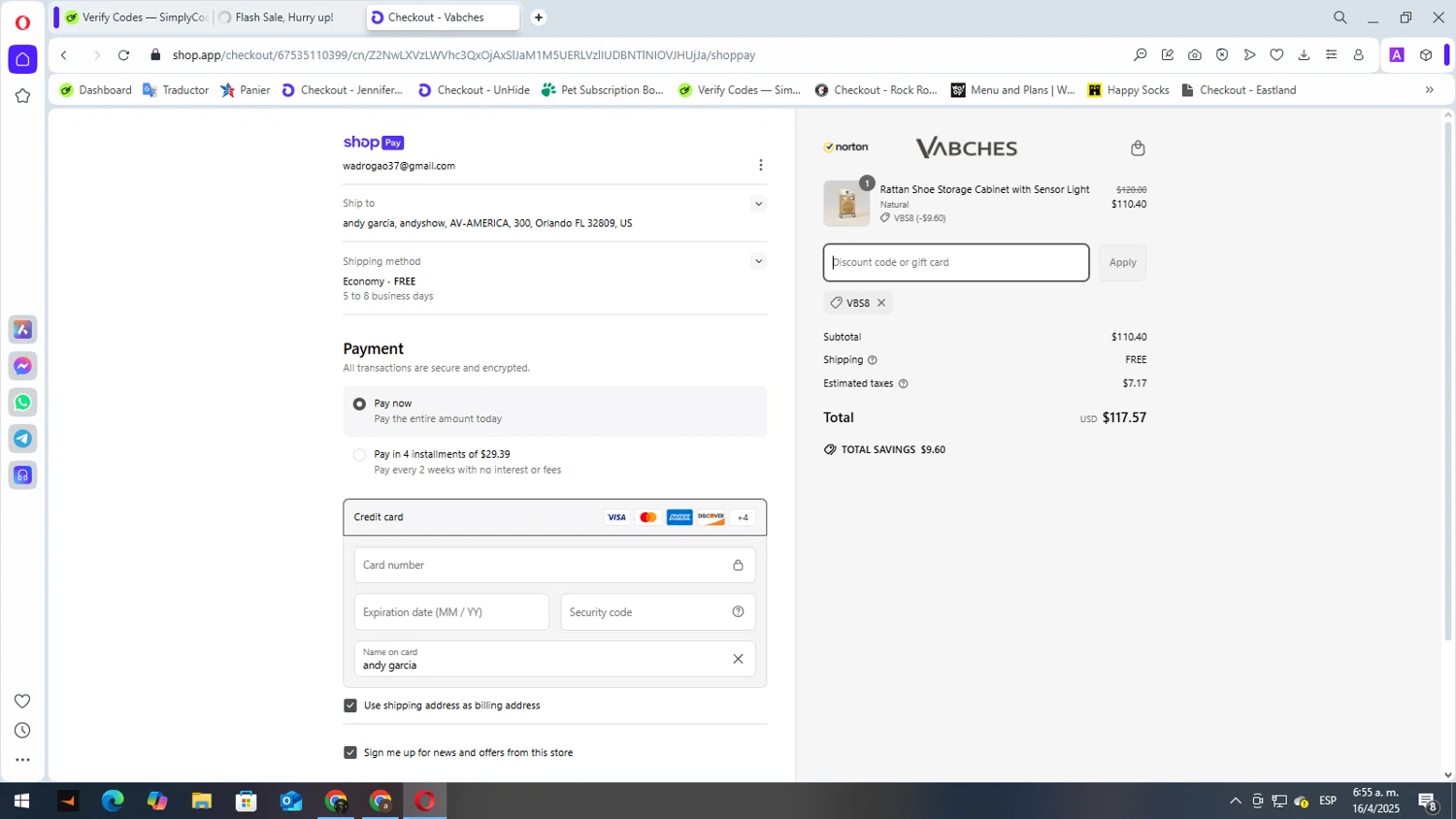1456x819 pixels.
Task: Clear the name on card field
Action: point(738,659)
